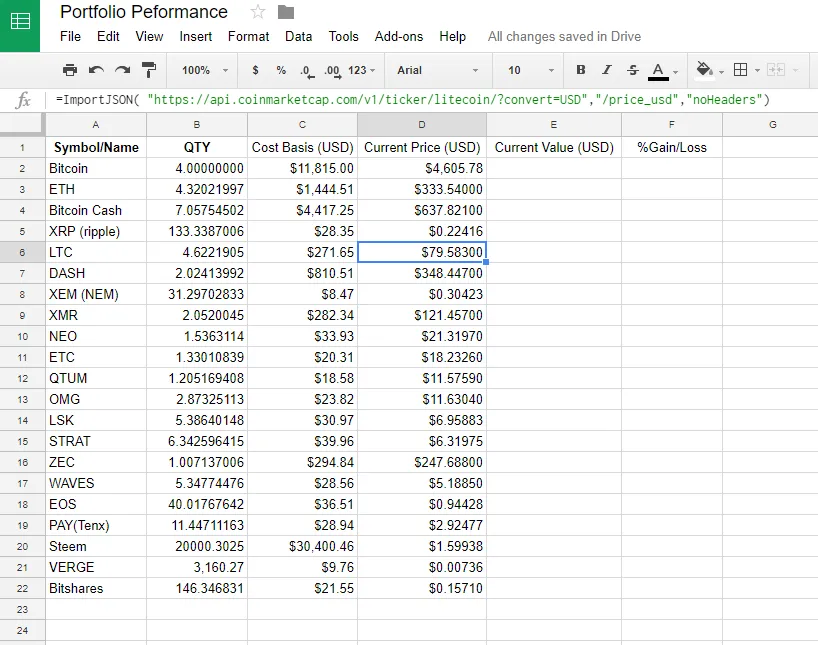Select the '$30,400.46' cost basis cell
The image size is (818, 645).
[x=302, y=546]
